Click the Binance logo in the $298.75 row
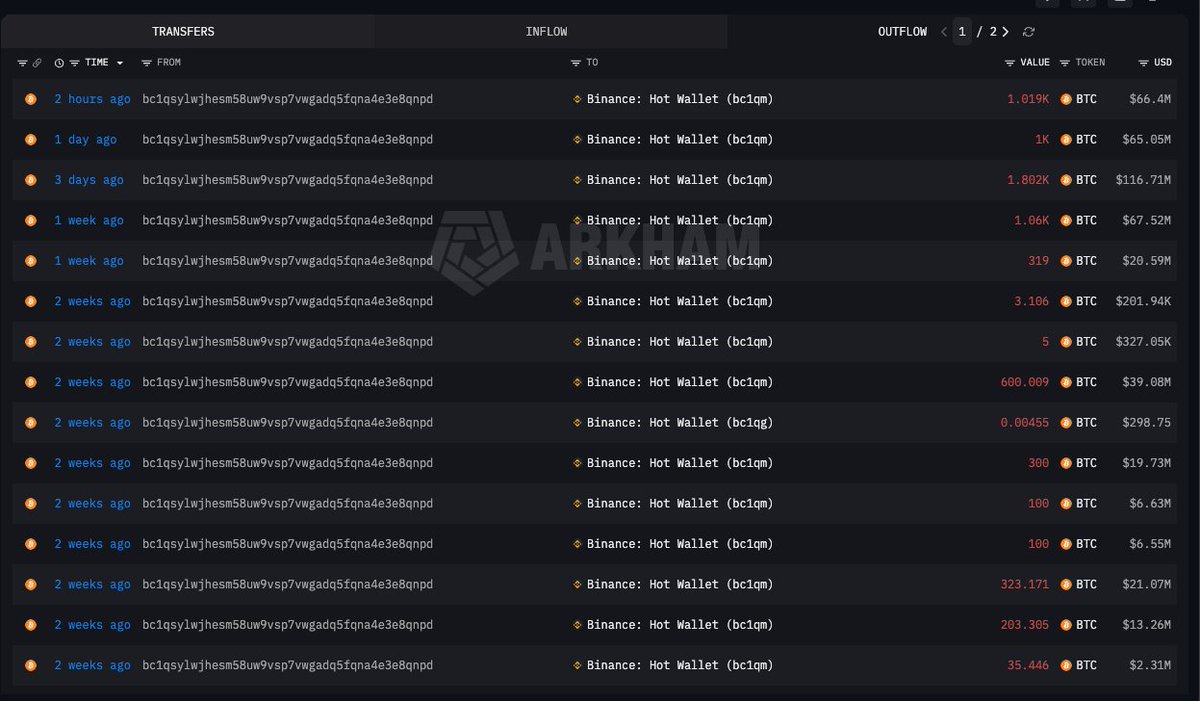This screenshot has width=1200, height=701. [577, 423]
